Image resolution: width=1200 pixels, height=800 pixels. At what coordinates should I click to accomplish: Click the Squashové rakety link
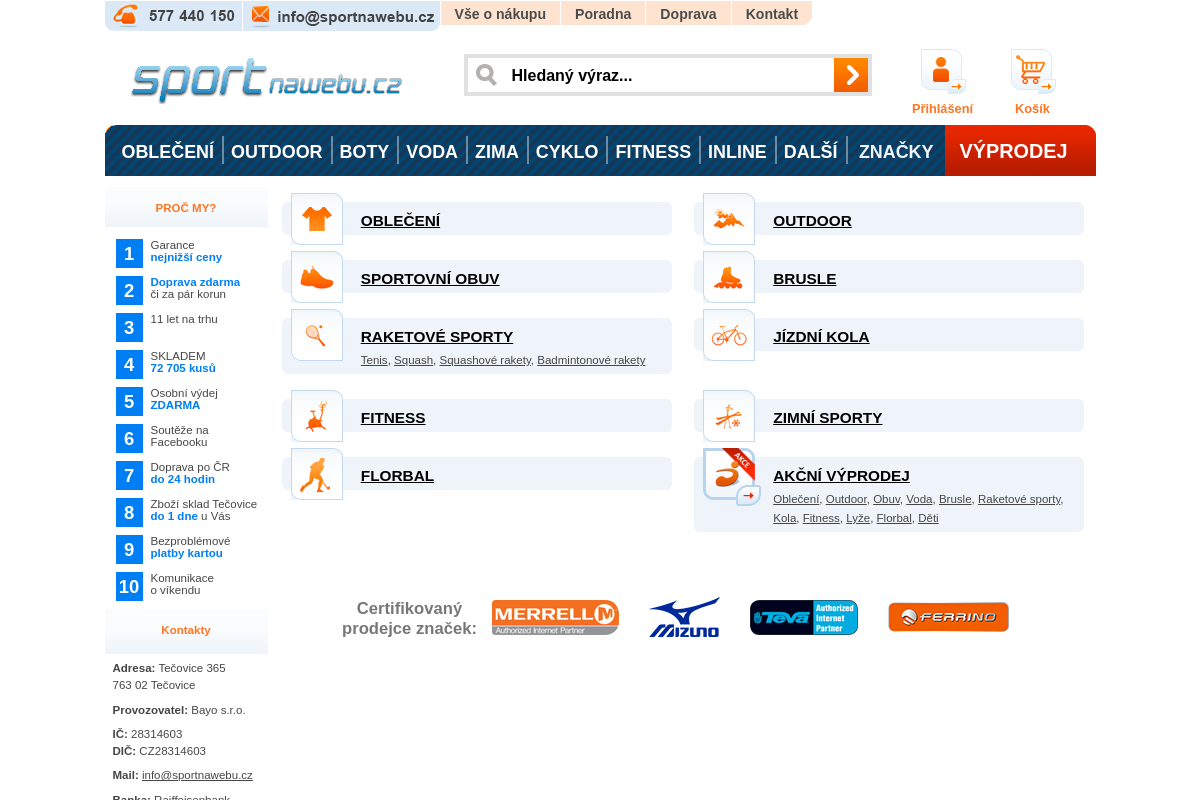point(485,360)
